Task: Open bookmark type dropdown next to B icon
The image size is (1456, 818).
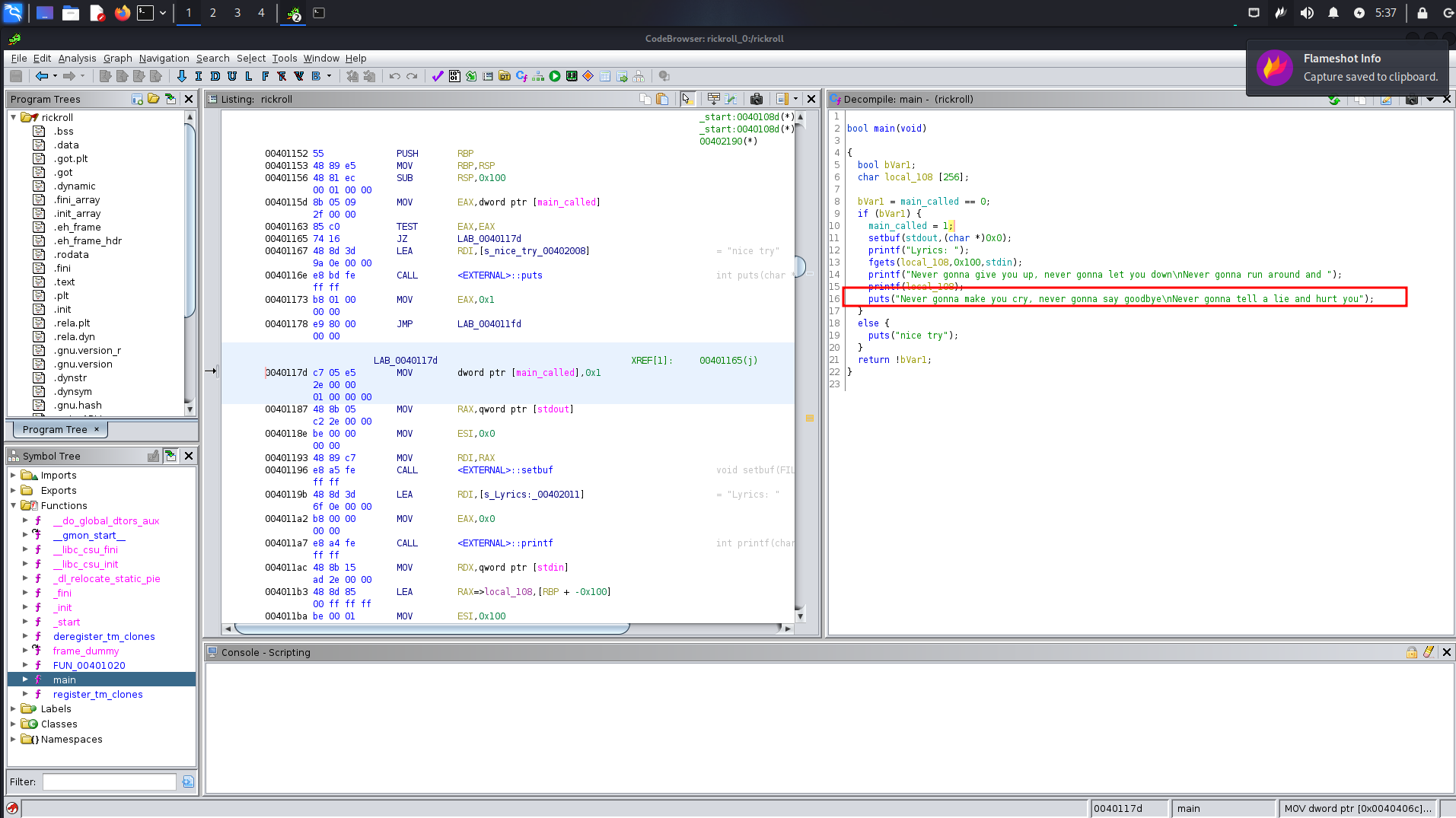Action: tap(329, 76)
